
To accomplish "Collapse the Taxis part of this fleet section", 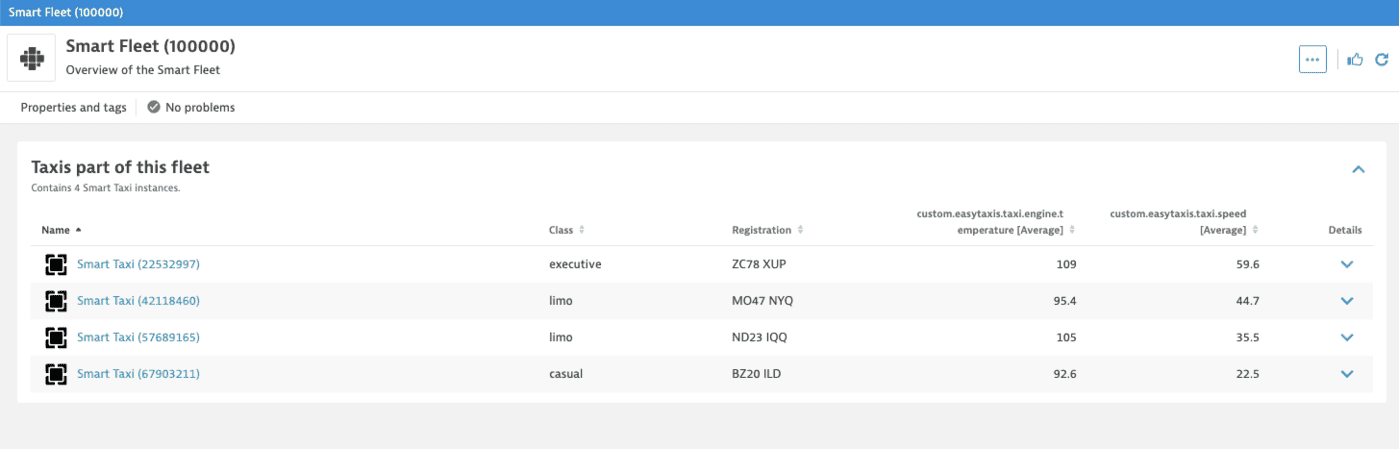I will 1358,169.
